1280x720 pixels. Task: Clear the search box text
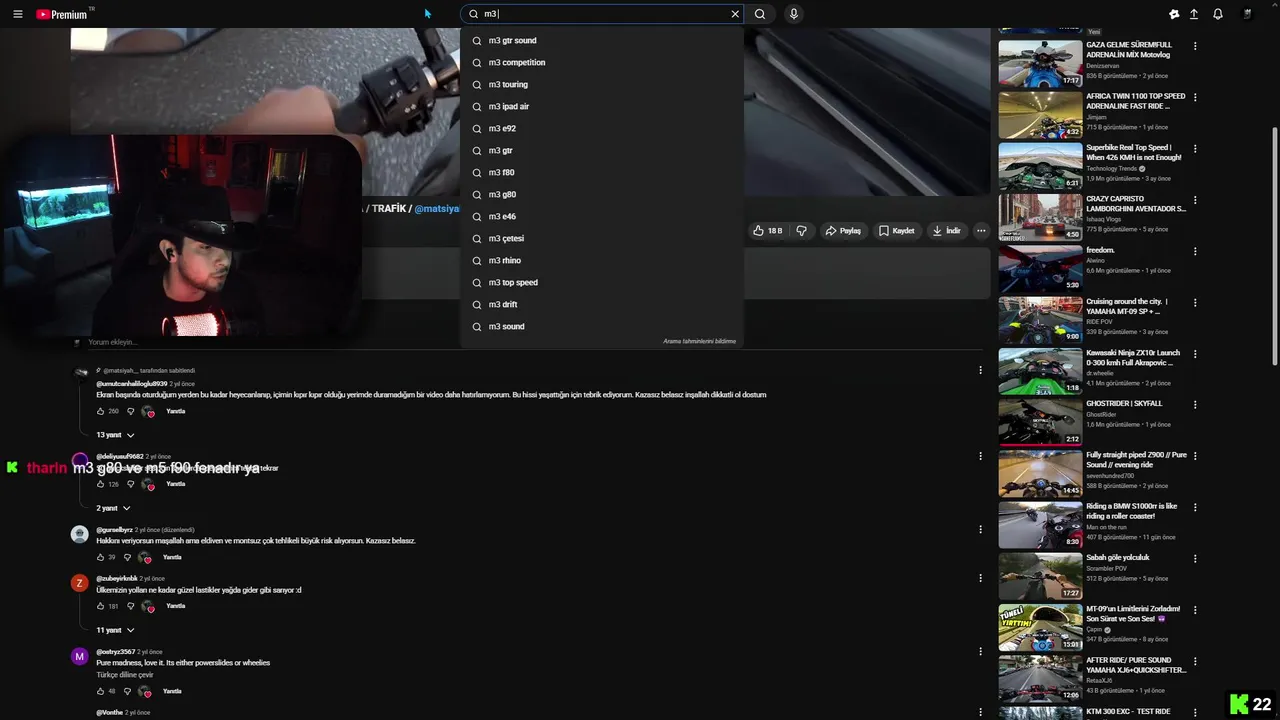[x=735, y=14]
